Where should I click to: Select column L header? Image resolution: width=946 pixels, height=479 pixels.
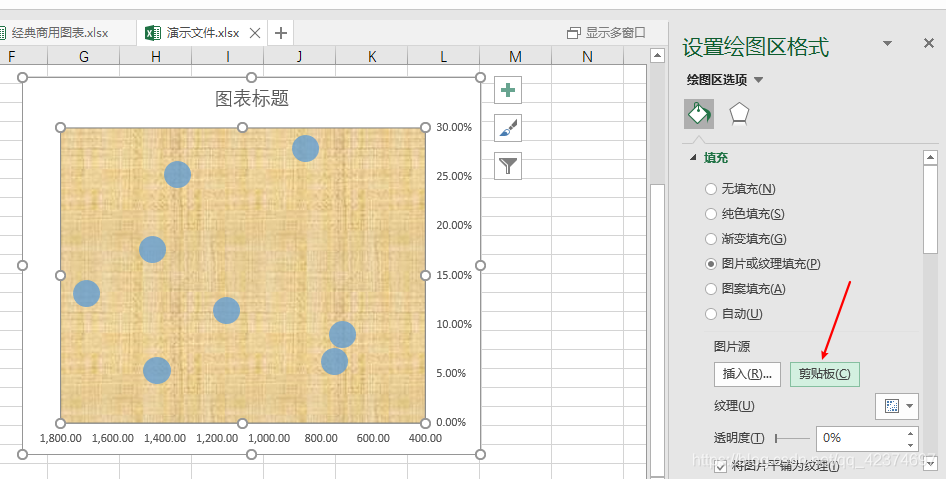(x=443, y=56)
